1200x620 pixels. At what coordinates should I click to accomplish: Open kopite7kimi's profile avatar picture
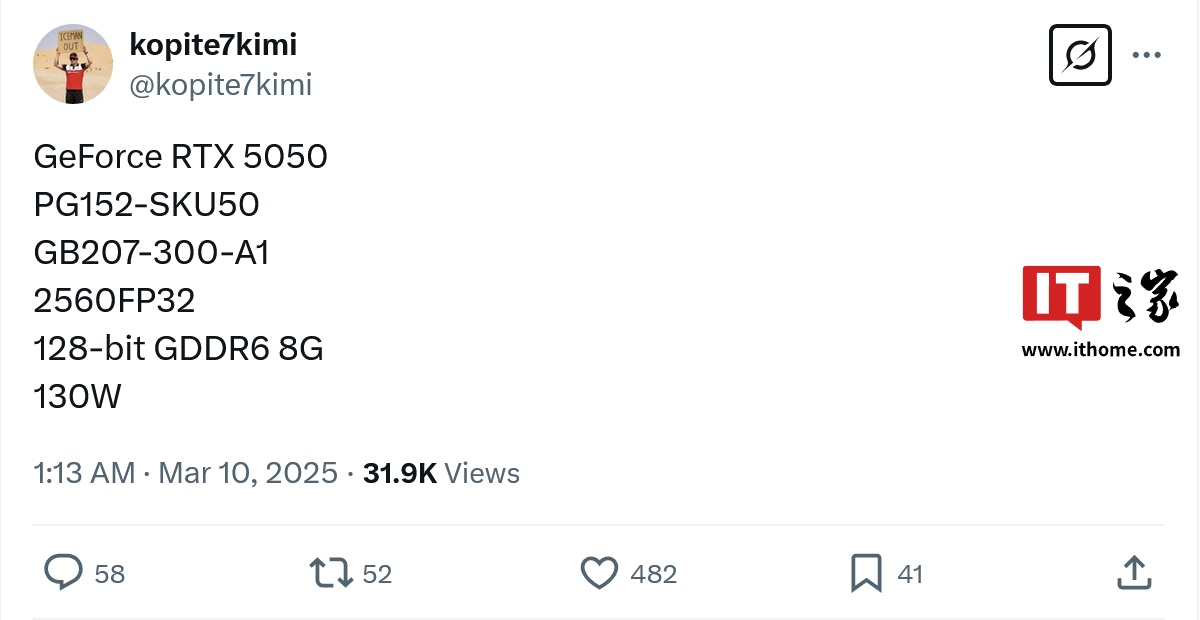click(x=73, y=64)
